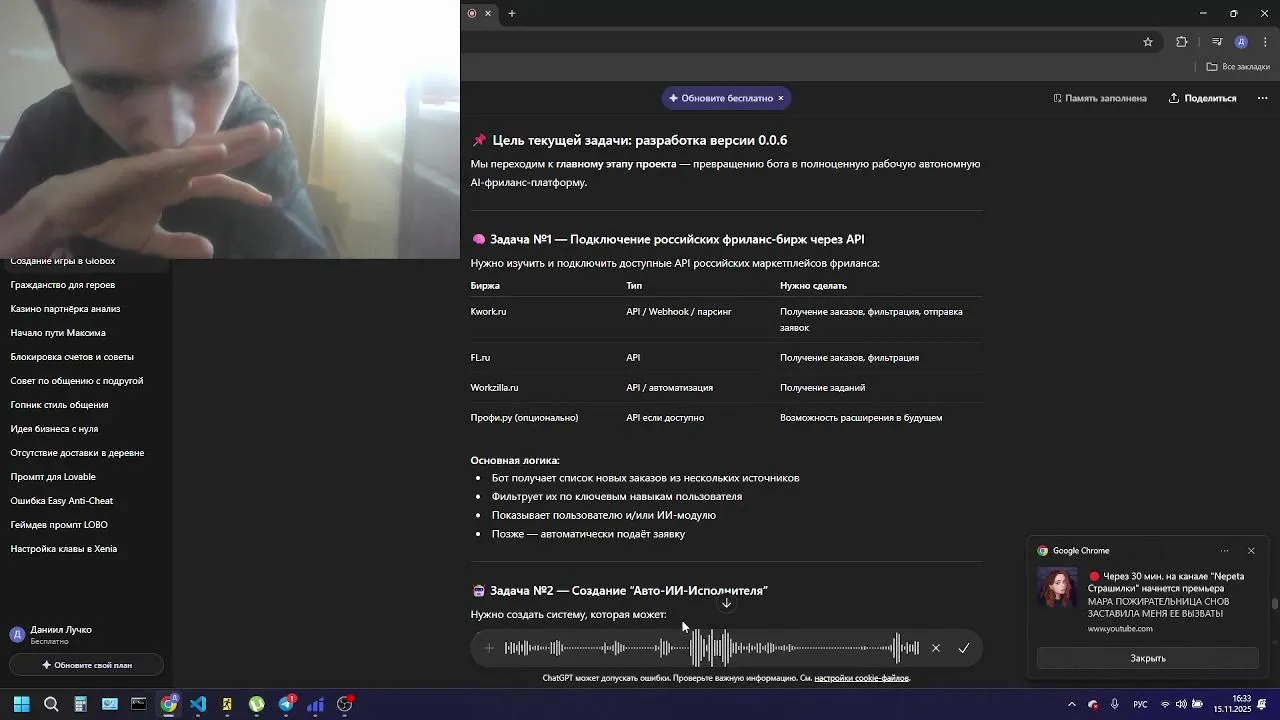Click the 'Поделиться' share button
This screenshot has width=1280, height=720.
pos(1203,98)
